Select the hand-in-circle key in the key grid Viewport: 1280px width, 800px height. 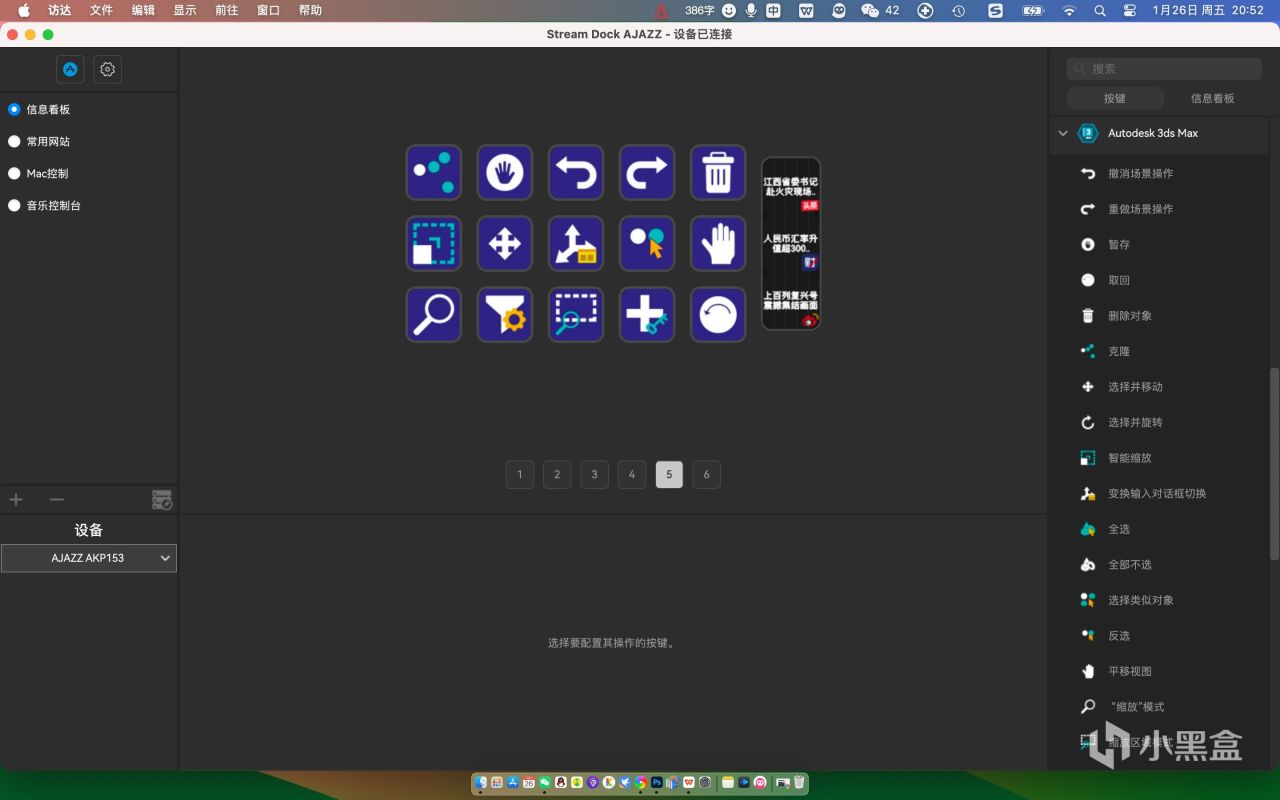pyautogui.click(x=505, y=173)
